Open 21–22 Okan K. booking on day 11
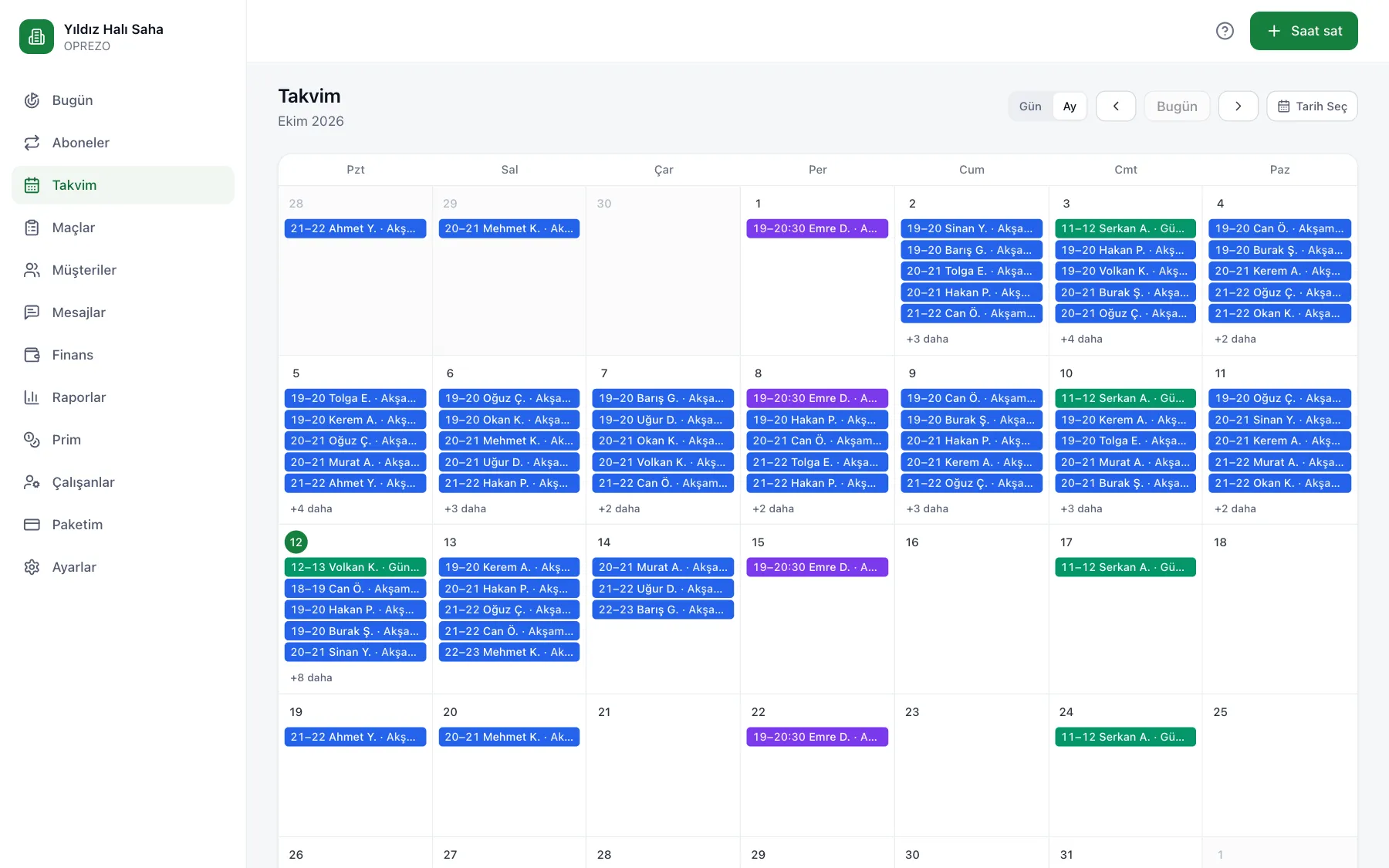Image resolution: width=1389 pixels, height=868 pixels. (1279, 483)
